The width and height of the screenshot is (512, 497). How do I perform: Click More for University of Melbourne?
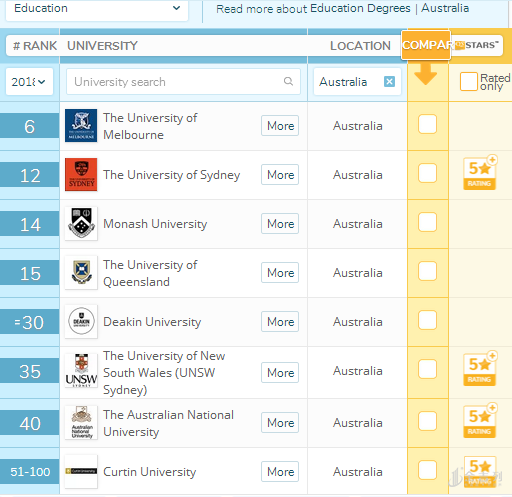[x=280, y=126]
